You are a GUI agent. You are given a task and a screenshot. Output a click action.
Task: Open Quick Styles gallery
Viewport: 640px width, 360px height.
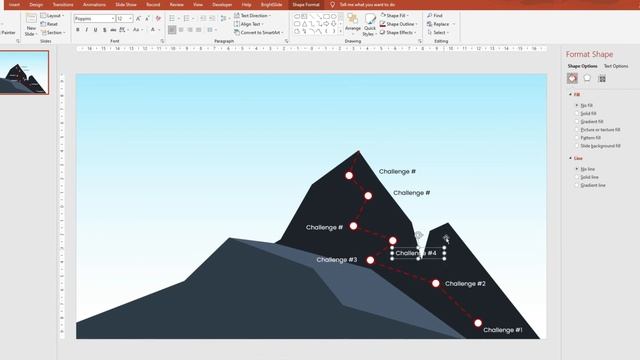pos(370,24)
